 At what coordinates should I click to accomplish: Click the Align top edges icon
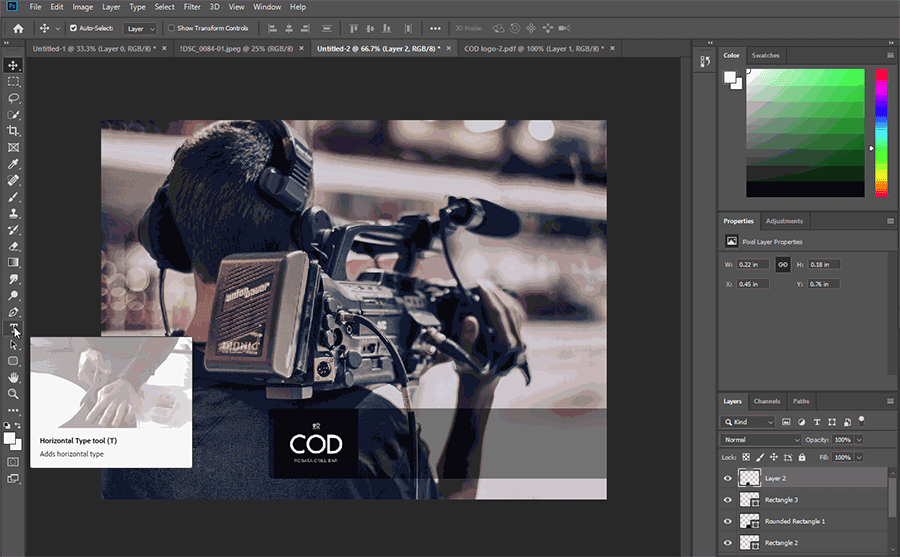(354, 28)
